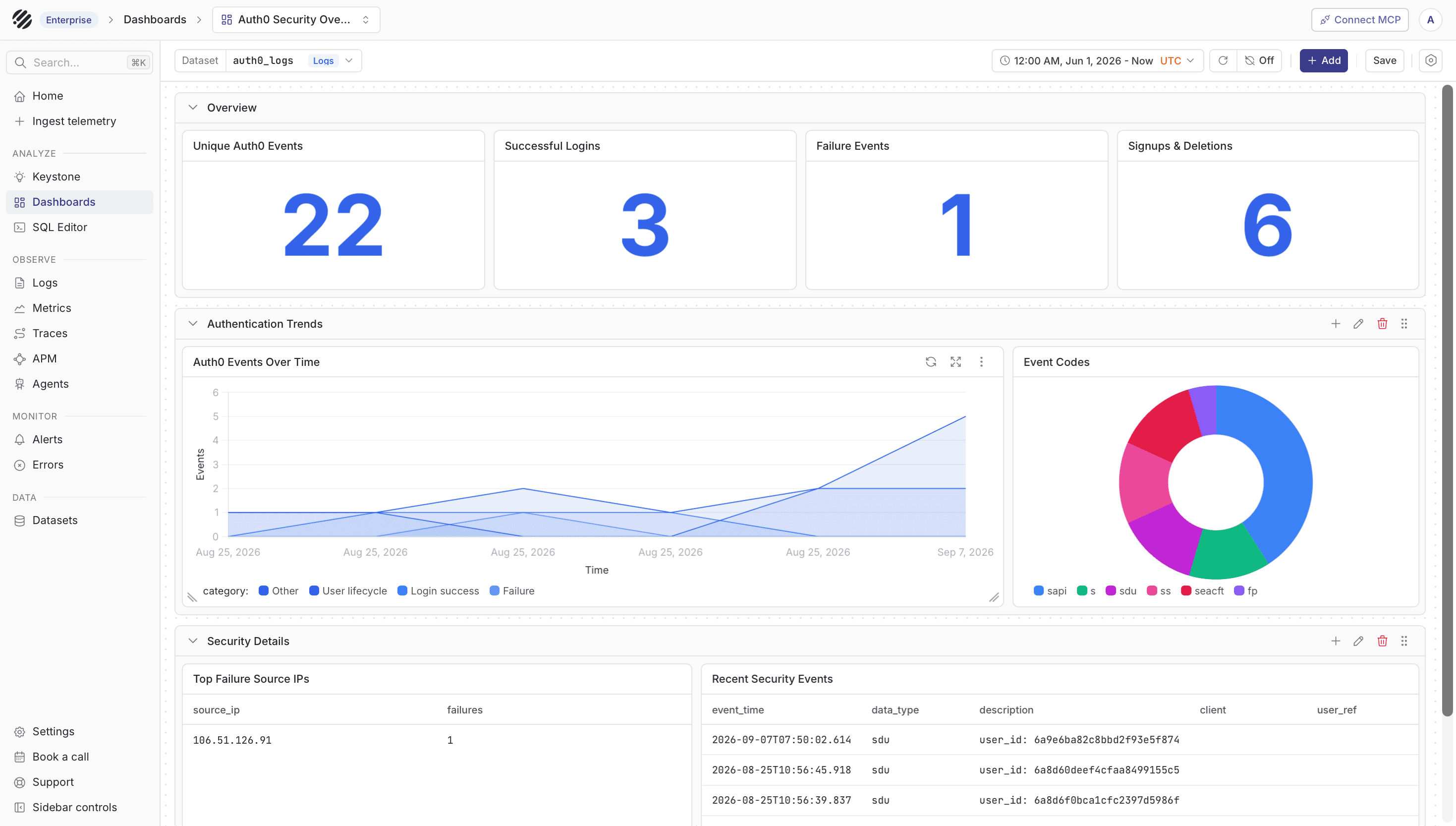The image size is (1456, 826).
Task: Toggle sapi slice in Event Codes legend
Action: [1050, 590]
